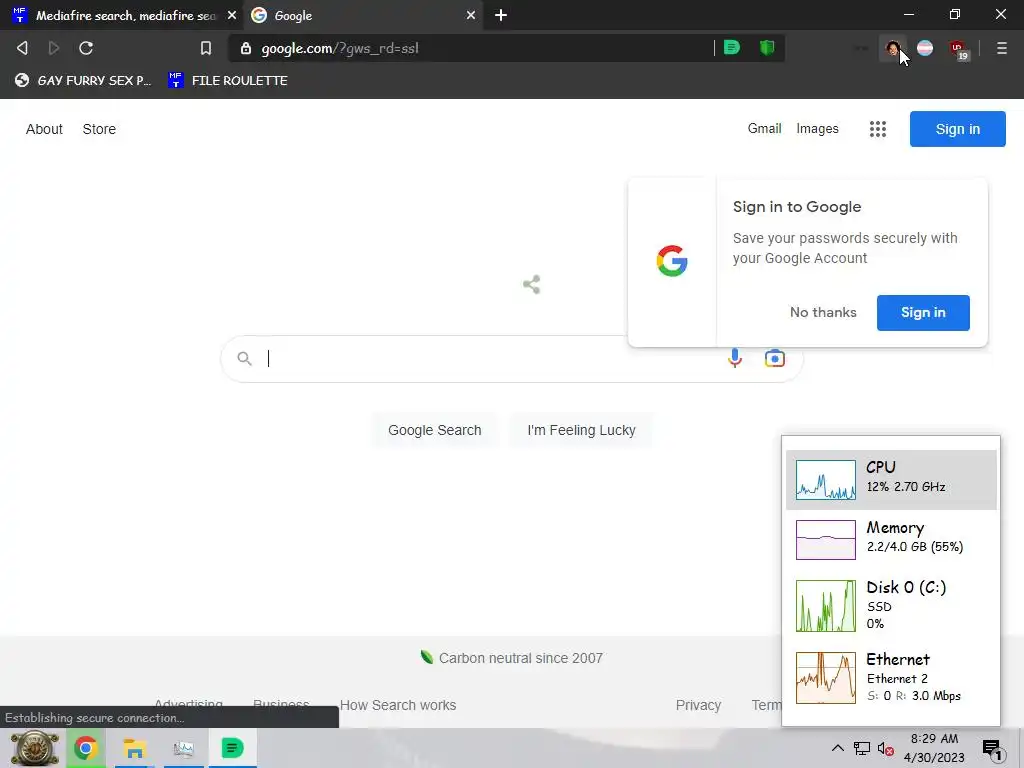The image size is (1024, 768).
Task: Click Sign in inside the Google popup
Action: [x=923, y=313]
